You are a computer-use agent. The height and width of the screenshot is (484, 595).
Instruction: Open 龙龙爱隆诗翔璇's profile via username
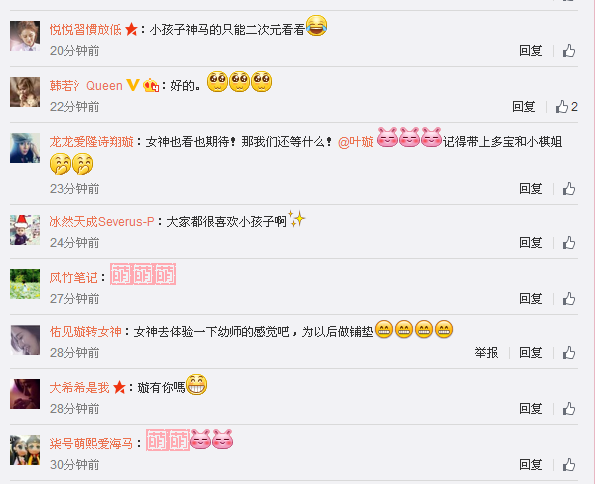point(91,142)
